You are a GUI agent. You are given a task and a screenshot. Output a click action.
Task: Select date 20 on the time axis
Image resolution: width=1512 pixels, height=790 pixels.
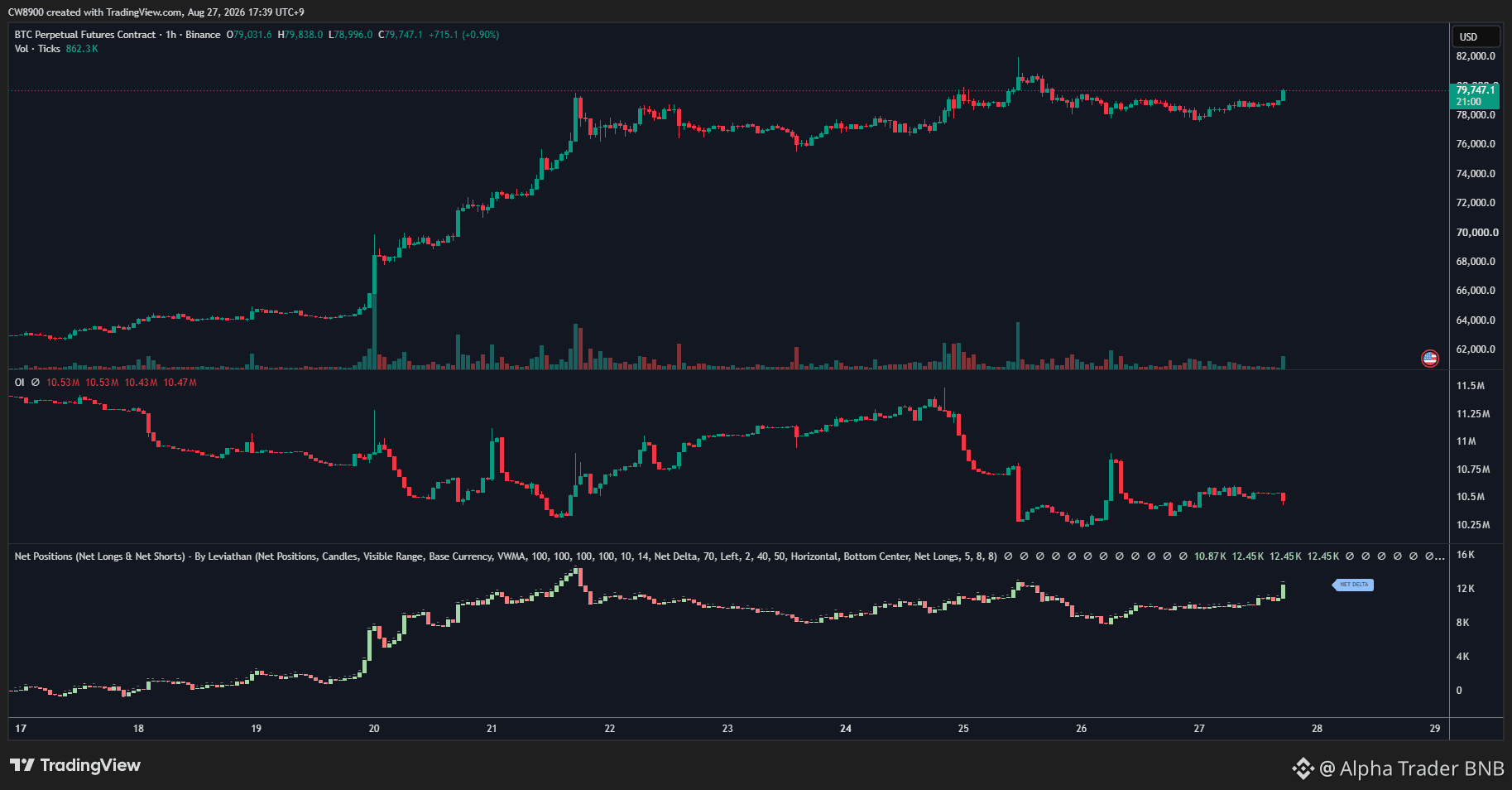click(x=374, y=729)
